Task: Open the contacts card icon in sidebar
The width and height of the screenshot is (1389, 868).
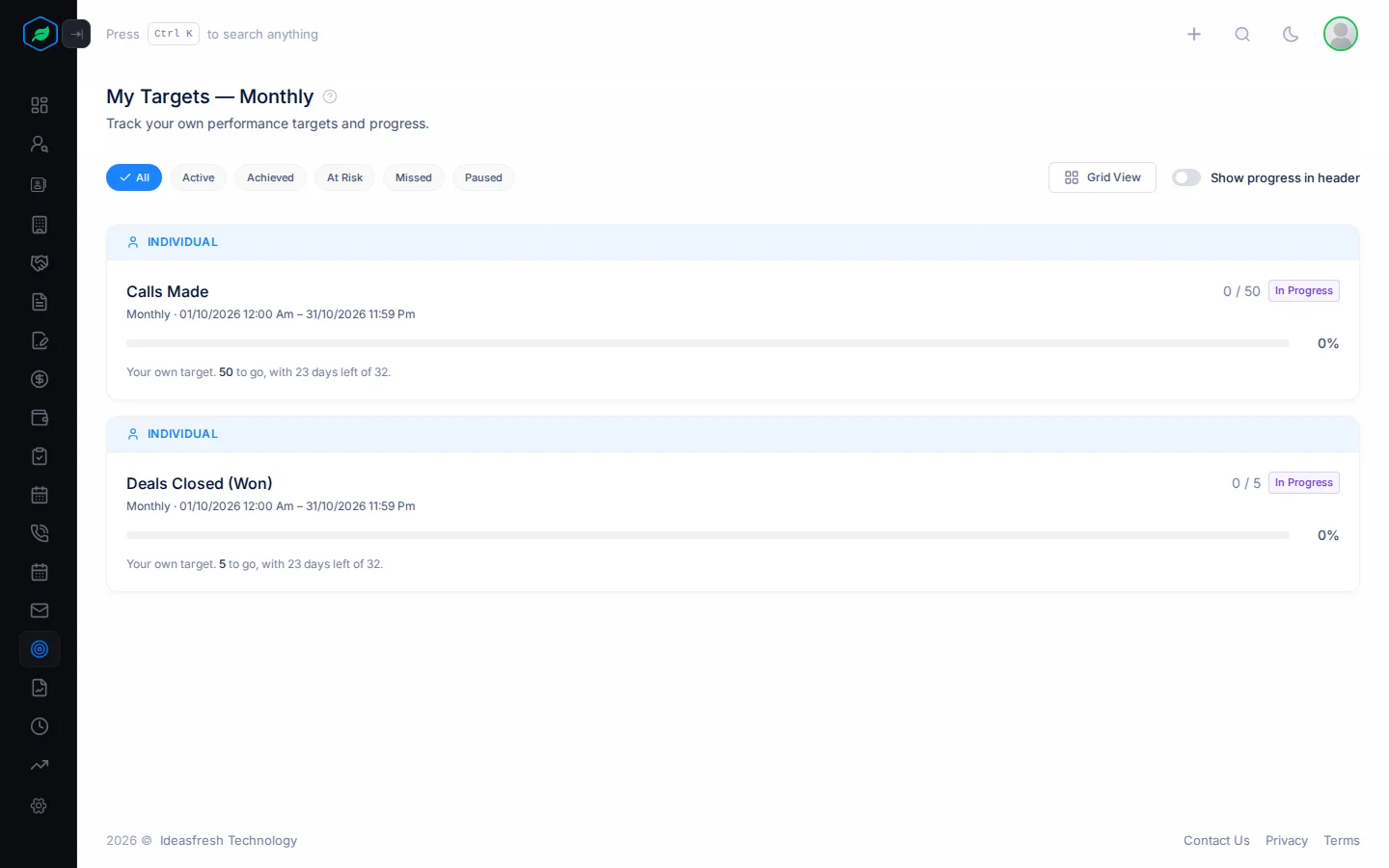Action: [x=40, y=184]
